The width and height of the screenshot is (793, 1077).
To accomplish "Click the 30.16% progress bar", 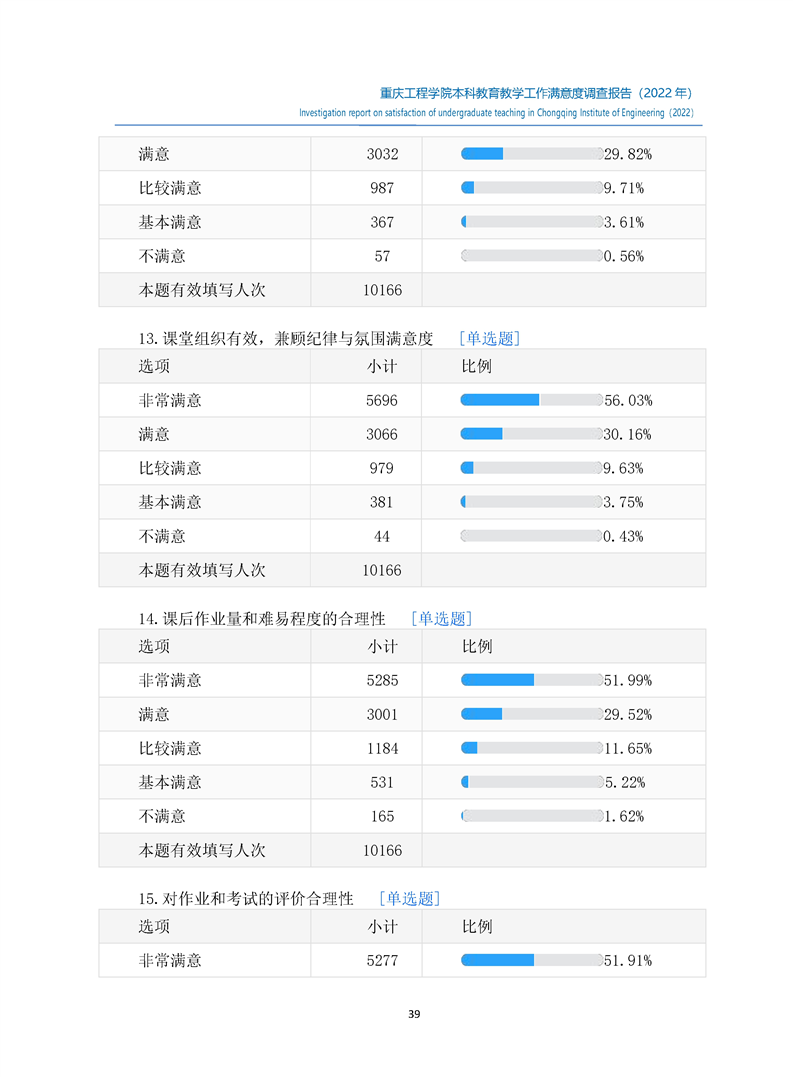I will (531, 434).
